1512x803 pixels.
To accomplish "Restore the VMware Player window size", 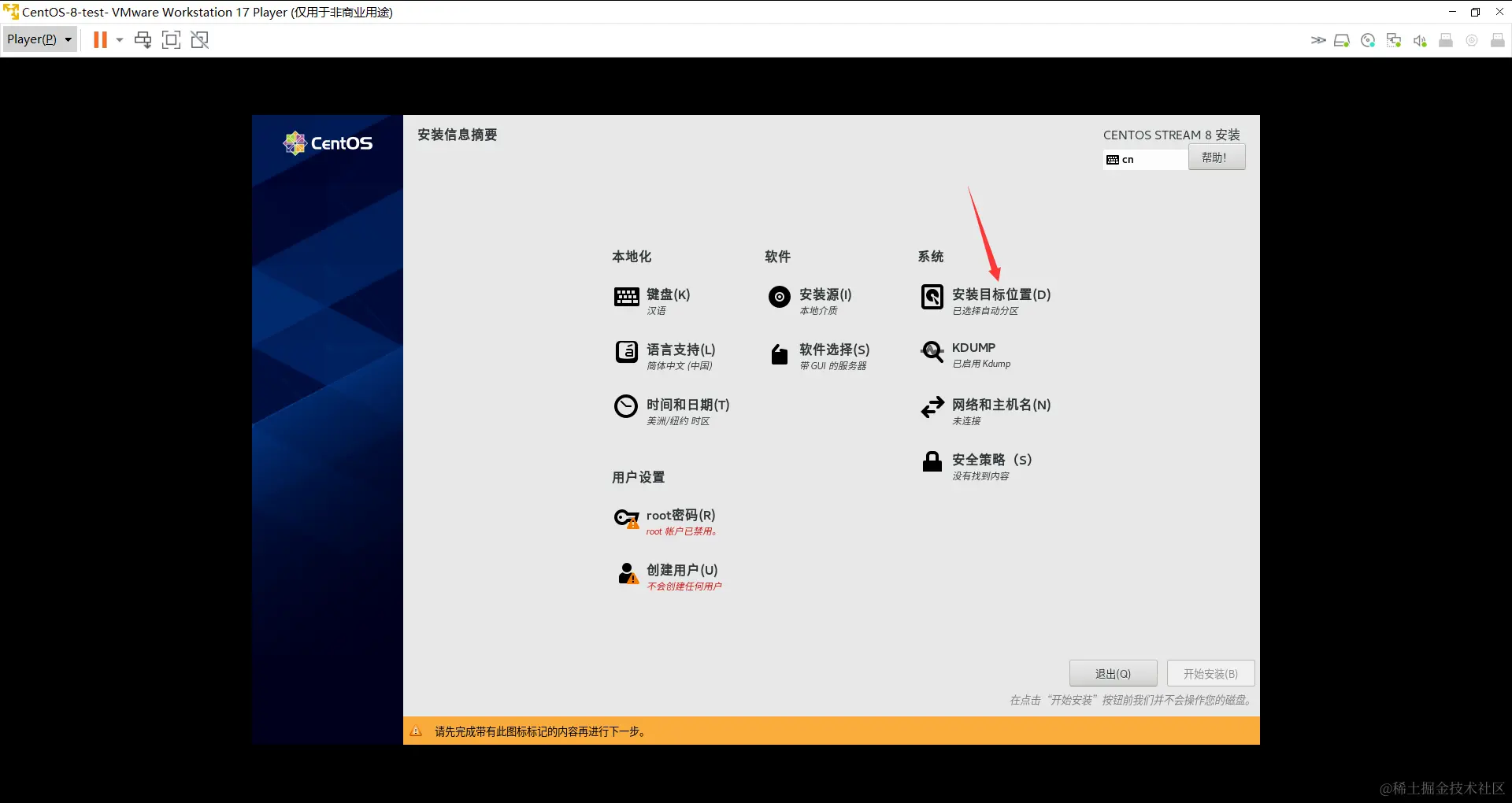I will pyautogui.click(x=1475, y=12).
